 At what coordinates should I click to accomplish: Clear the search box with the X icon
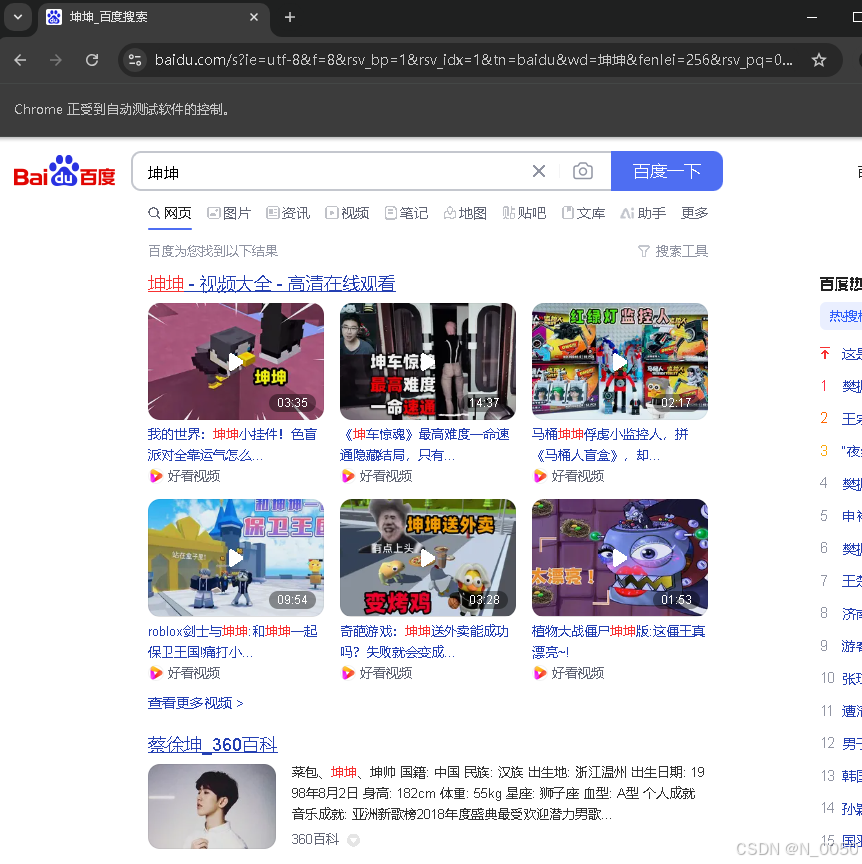[x=539, y=171]
